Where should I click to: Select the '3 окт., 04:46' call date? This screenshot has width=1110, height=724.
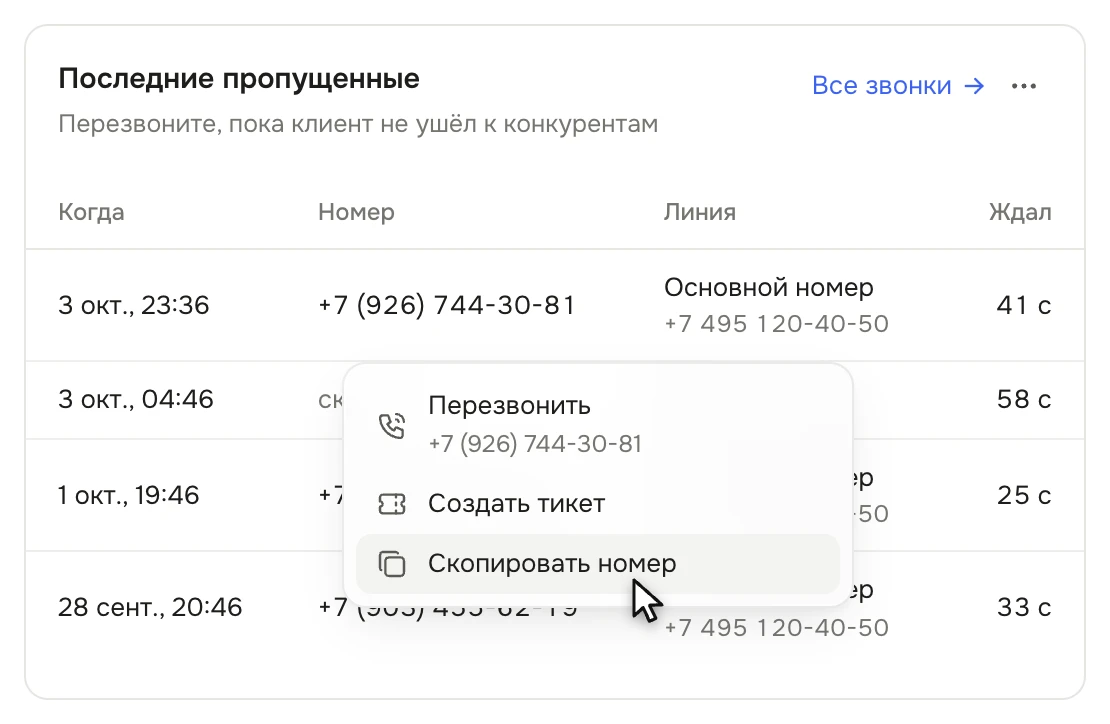click(136, 400)
